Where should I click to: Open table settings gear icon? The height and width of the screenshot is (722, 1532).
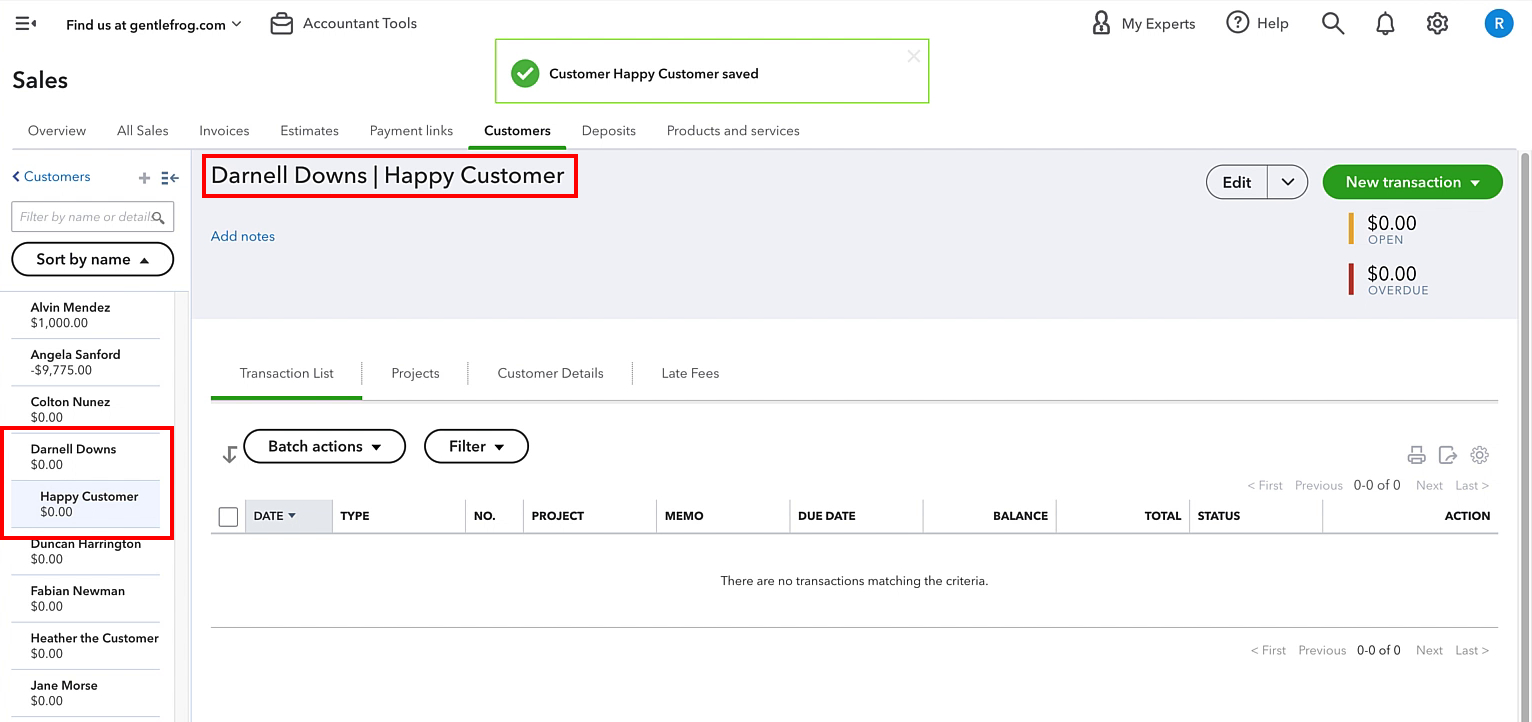point(1480,455)
